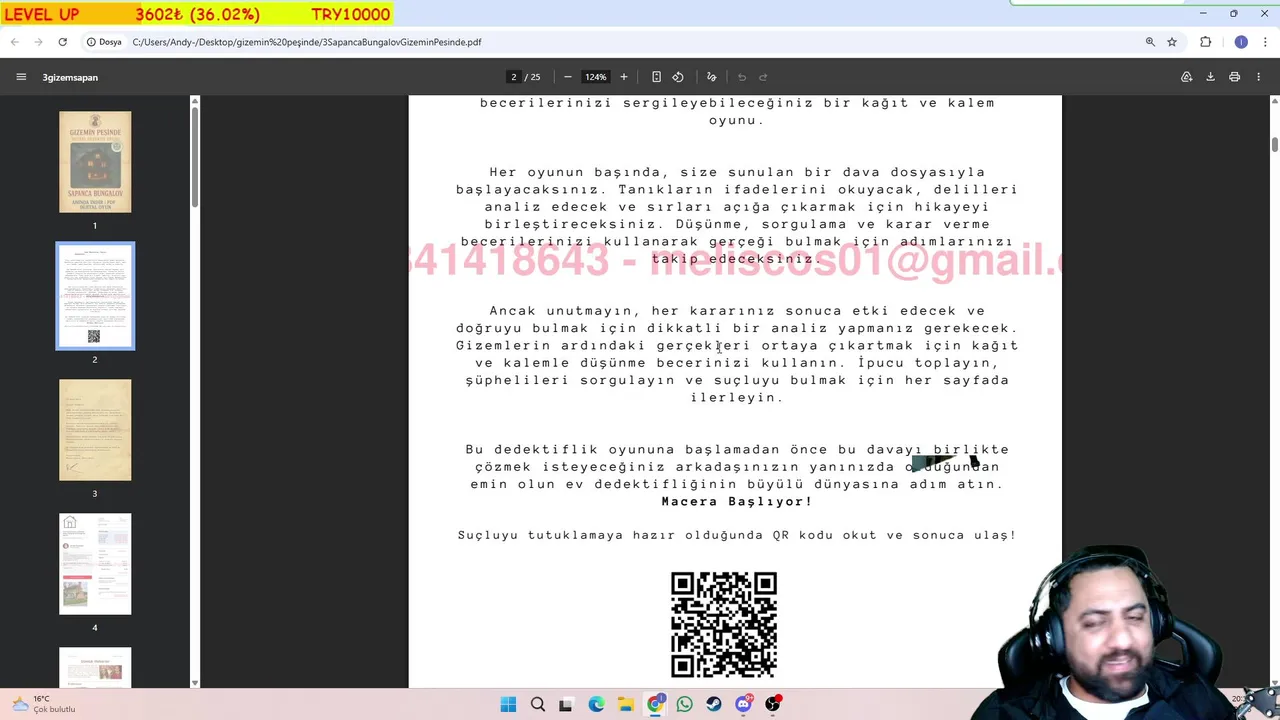Open the browser extensions puzzle icon
This screenshot has height=720, width=1280.
coord(1206,42)
